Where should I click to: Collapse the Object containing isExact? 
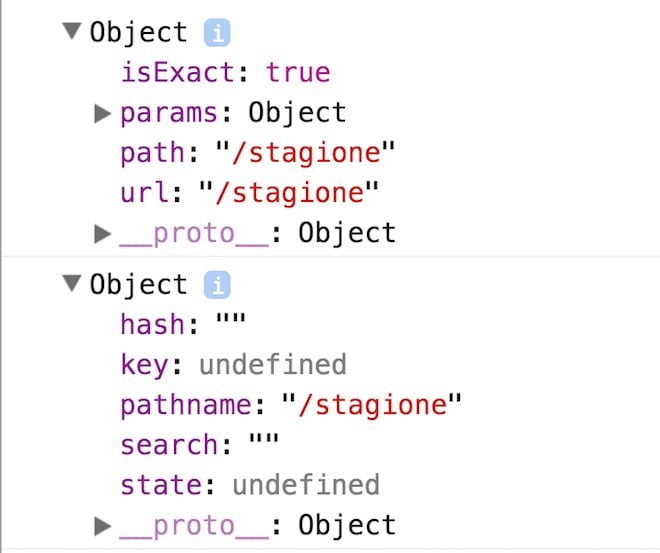[71, 32]
